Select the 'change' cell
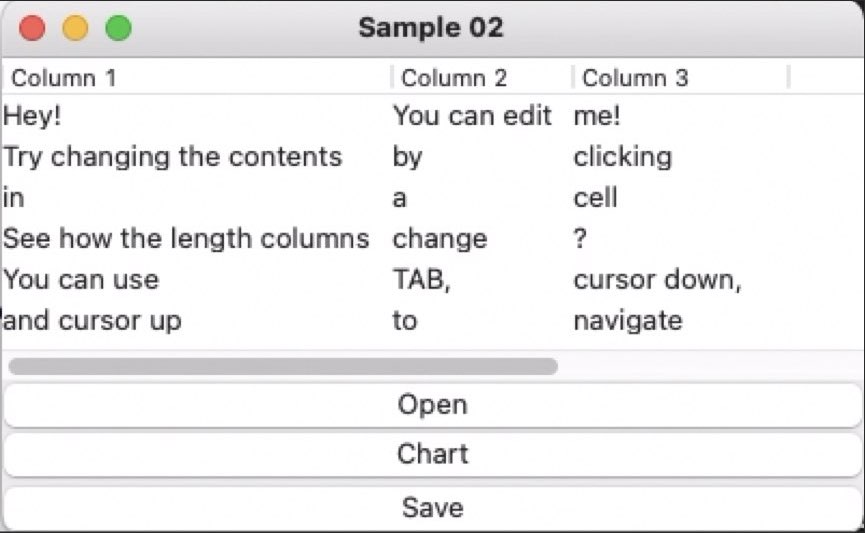 482,238
